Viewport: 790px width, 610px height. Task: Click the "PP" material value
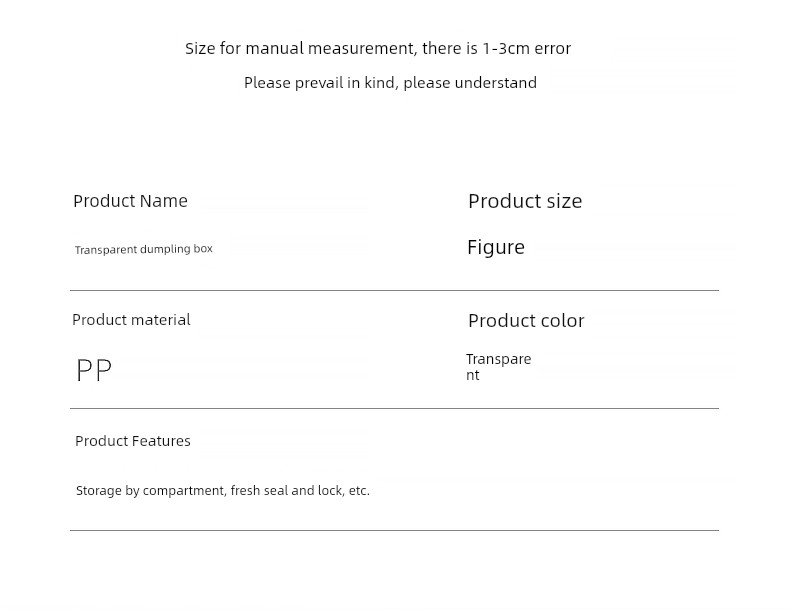click(x=94, y=370)
